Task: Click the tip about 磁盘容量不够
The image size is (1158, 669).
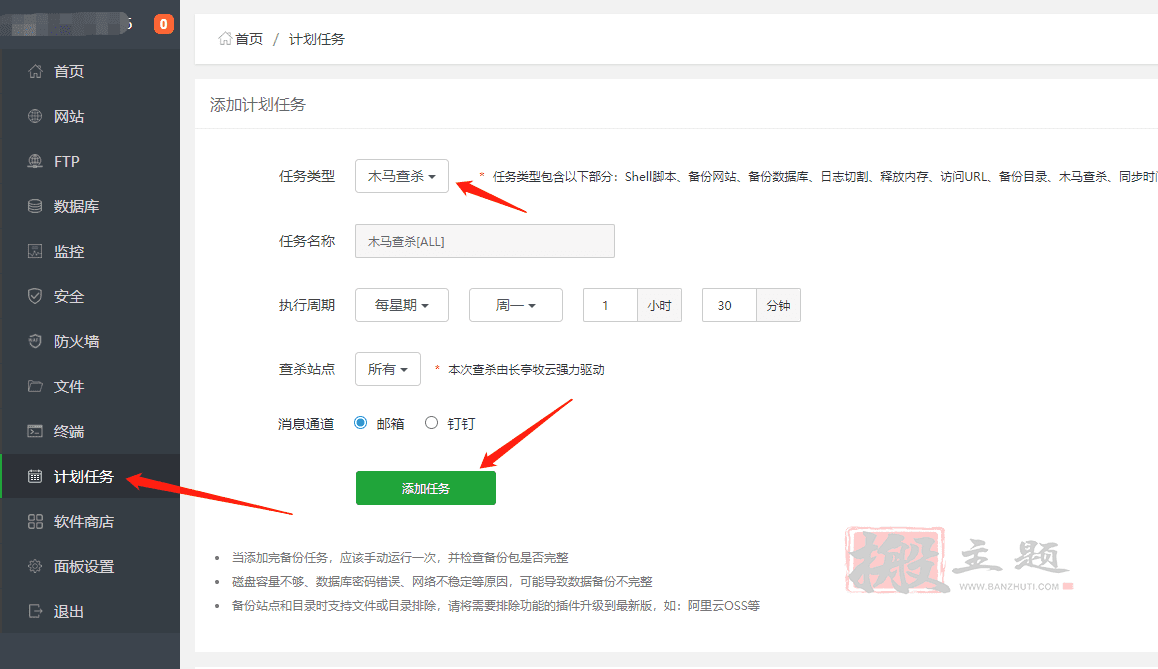Action: (x=442, y=581)
